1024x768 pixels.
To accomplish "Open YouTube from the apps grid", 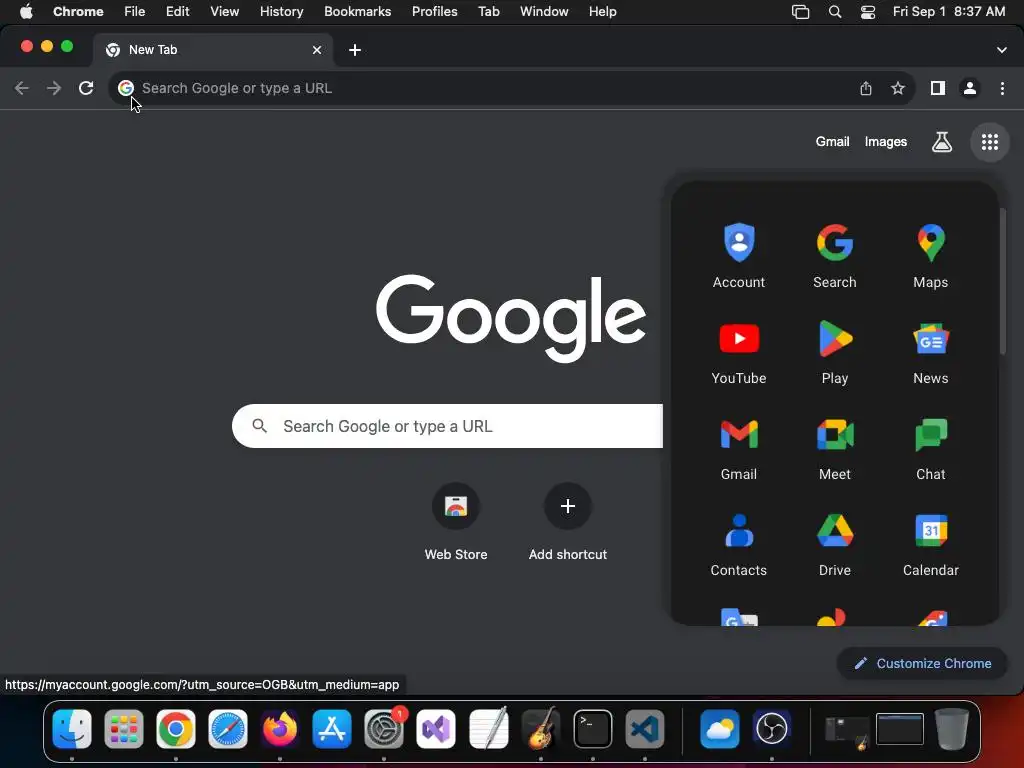I will [x=739, y=352].
